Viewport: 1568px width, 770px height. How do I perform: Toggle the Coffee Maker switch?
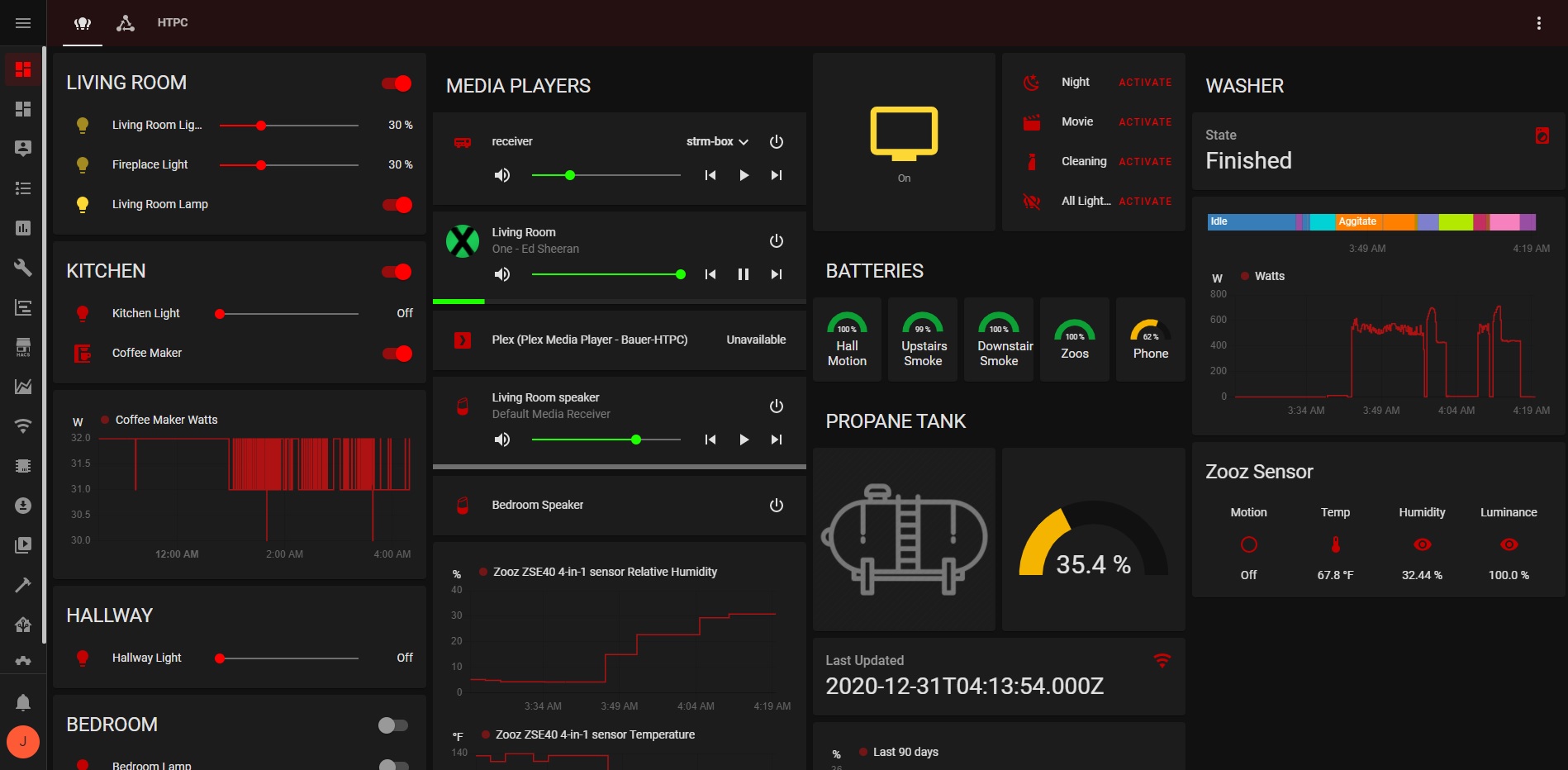tap(397, 354)
